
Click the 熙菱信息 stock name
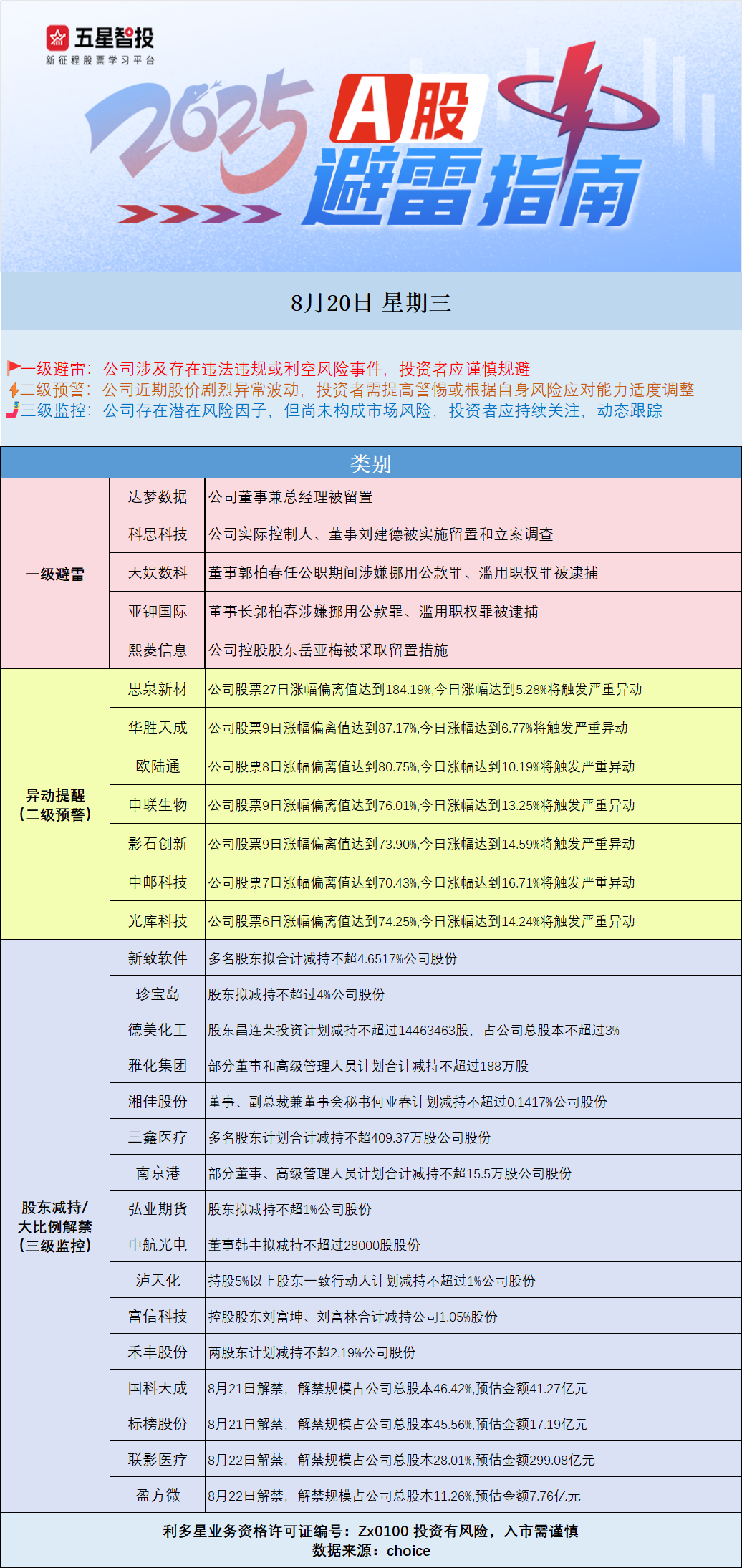tap(158, 650)
